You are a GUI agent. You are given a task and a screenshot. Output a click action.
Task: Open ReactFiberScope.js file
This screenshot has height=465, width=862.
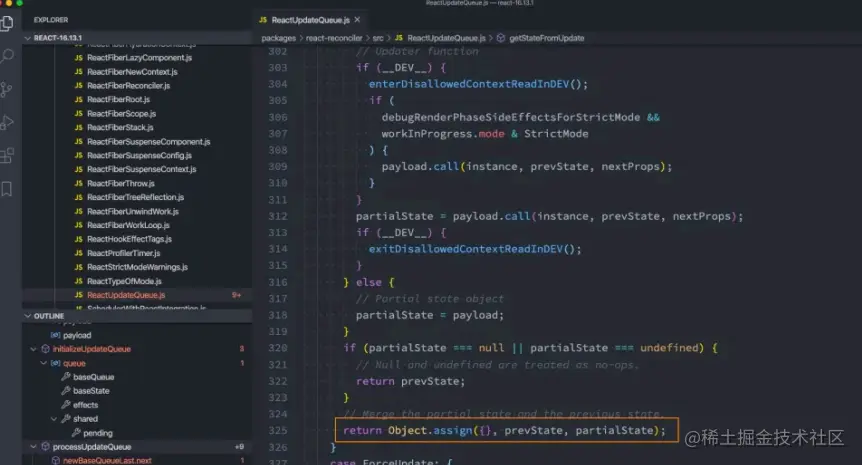(121, 114)
